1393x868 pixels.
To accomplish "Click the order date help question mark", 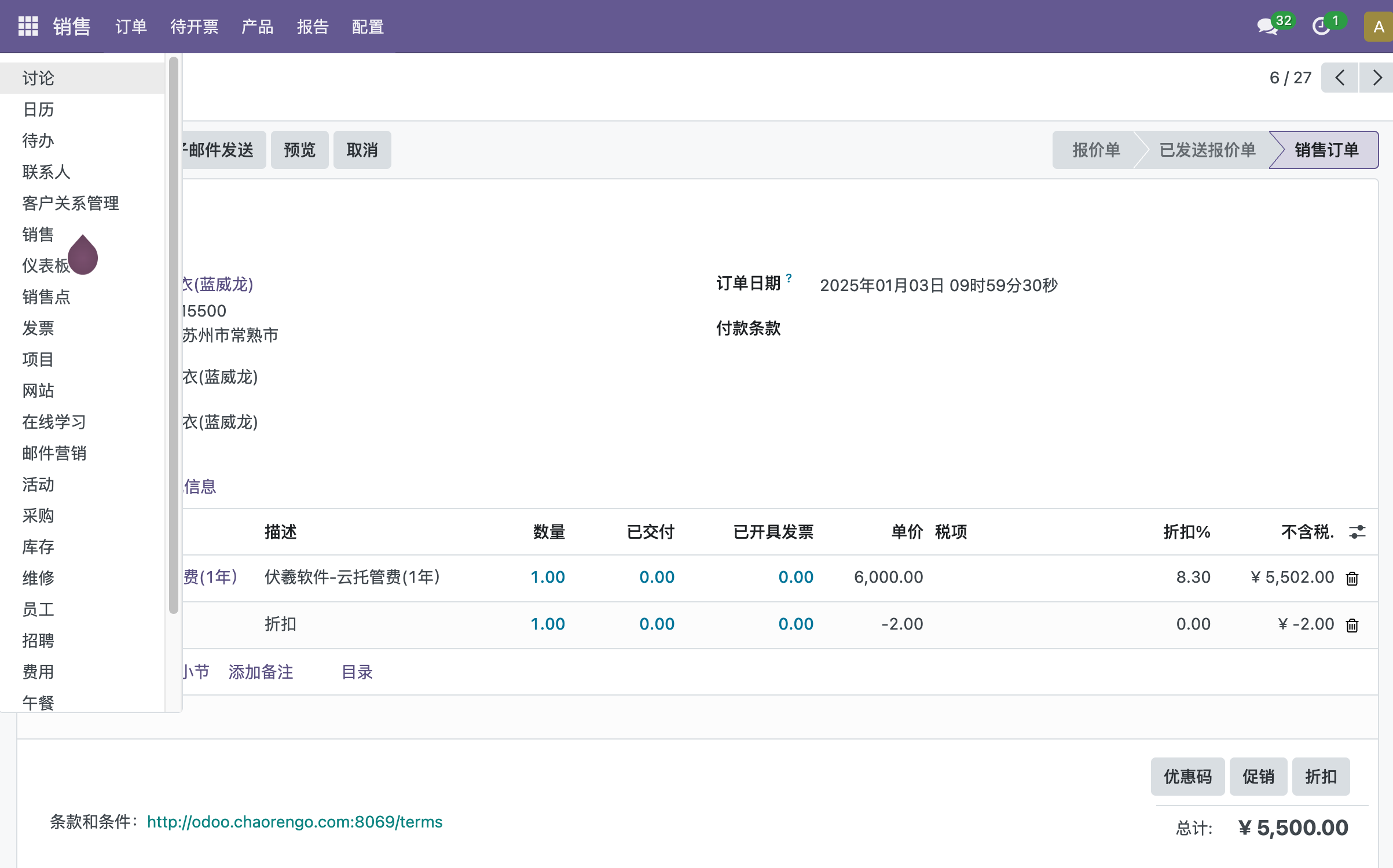I will click(789, 278).
